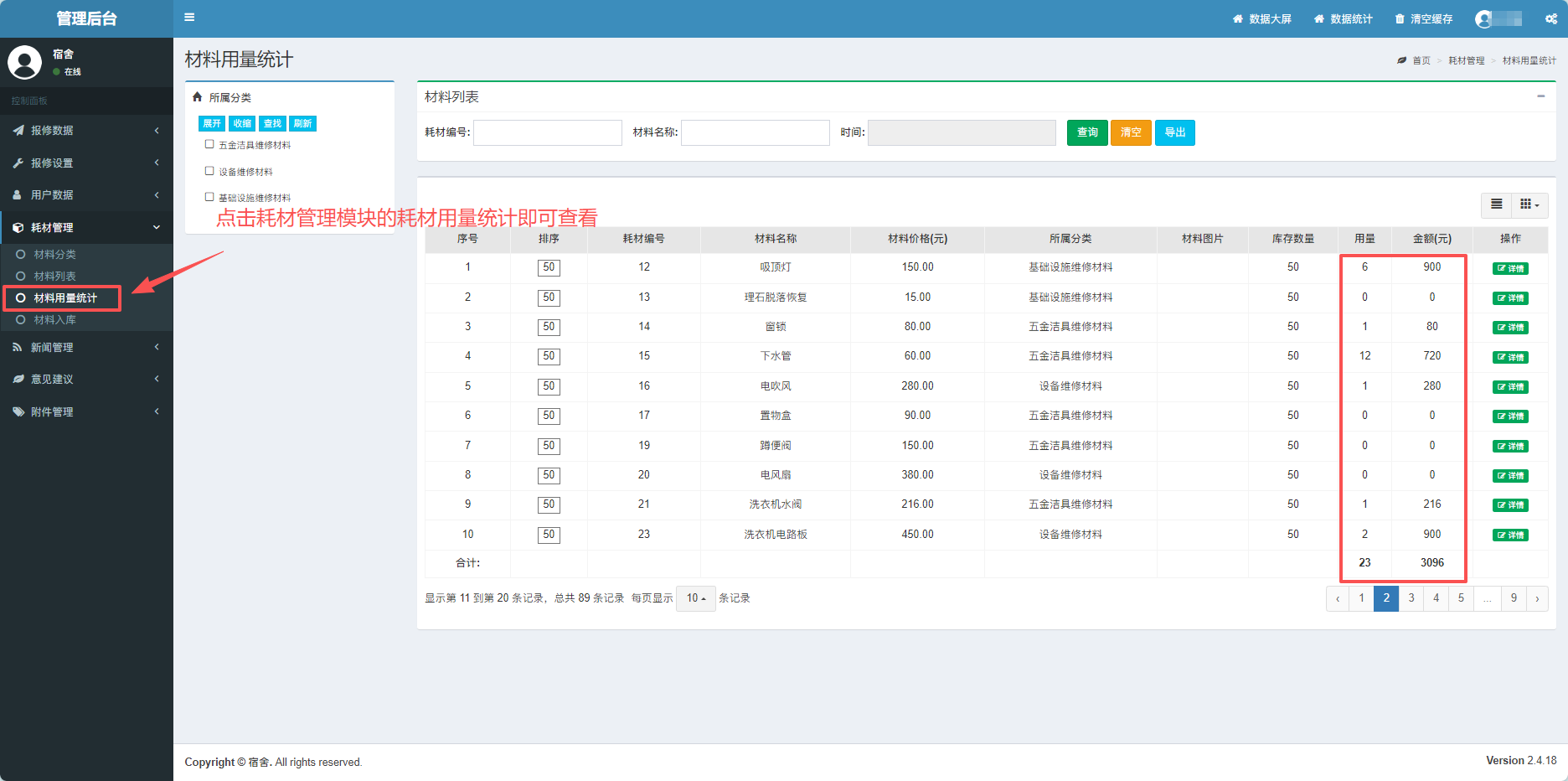The image size is (1568, 781).
Task: Select 材料入库 in the sidebar
Action: tap(54, 320)
